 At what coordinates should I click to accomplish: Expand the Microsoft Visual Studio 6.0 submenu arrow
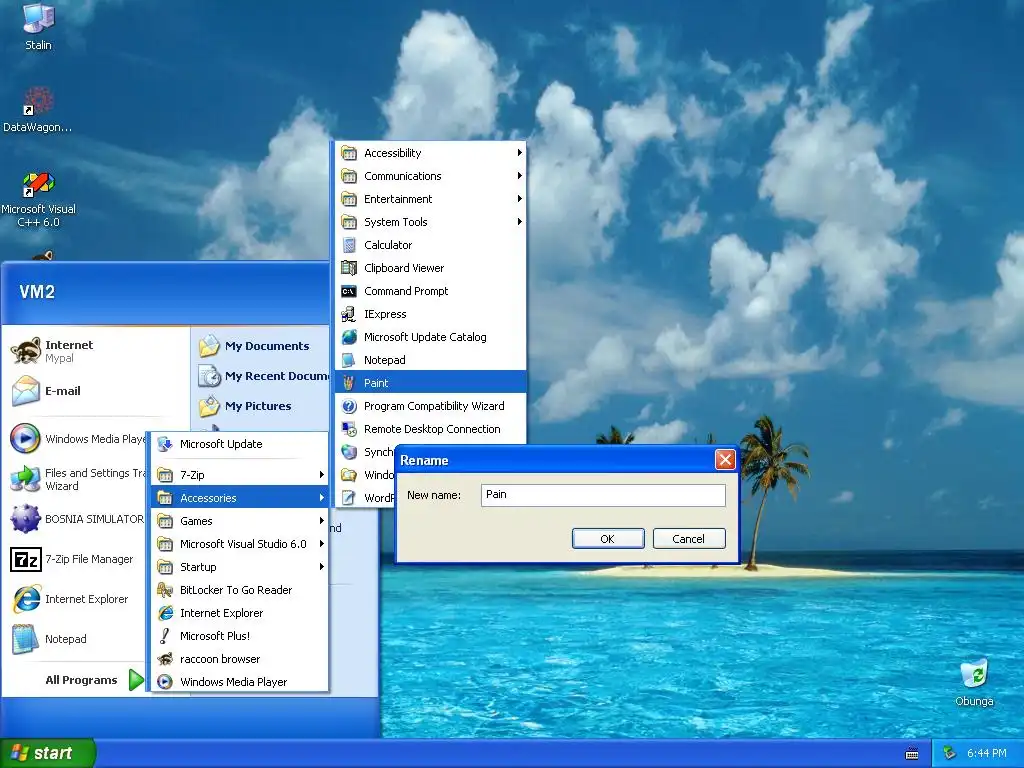coord(321,544)
